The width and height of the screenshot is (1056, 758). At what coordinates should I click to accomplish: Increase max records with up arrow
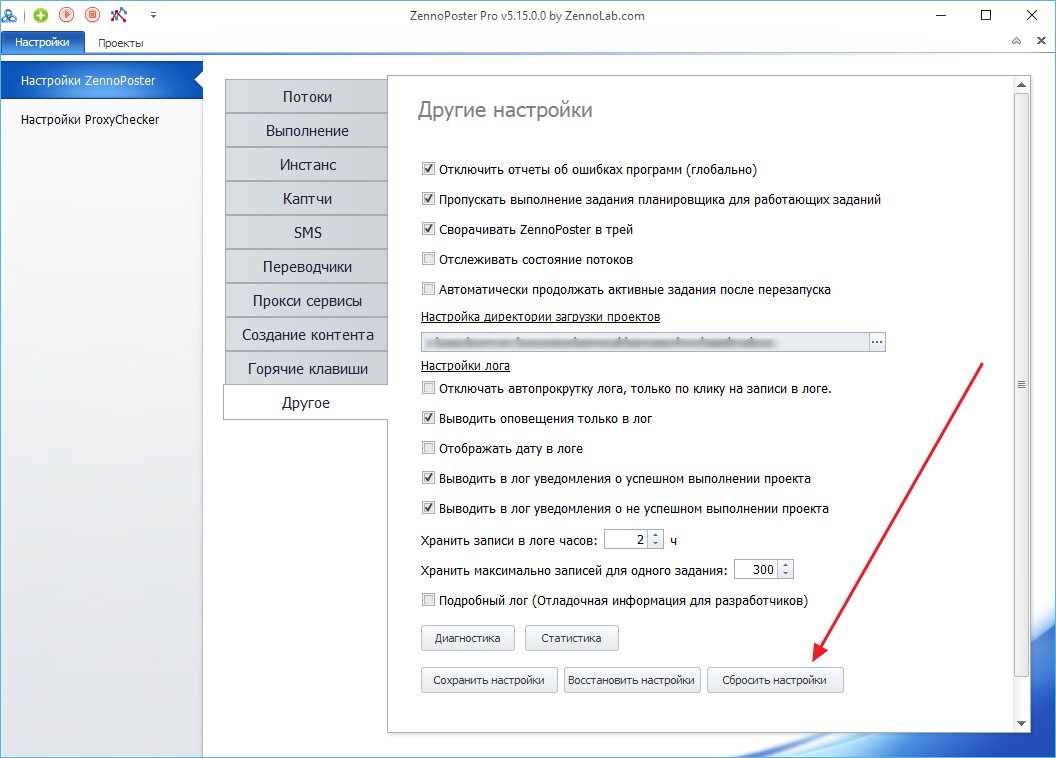click(x=786, y=565)
